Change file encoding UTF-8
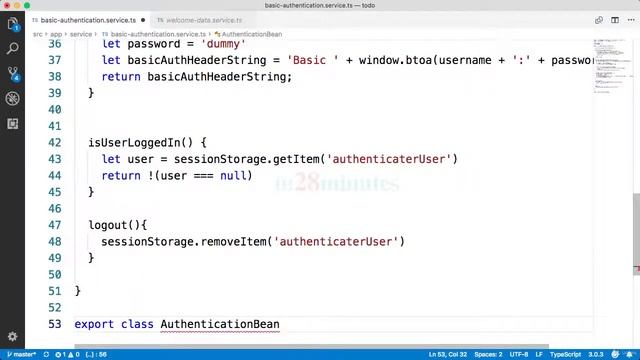 519,354
